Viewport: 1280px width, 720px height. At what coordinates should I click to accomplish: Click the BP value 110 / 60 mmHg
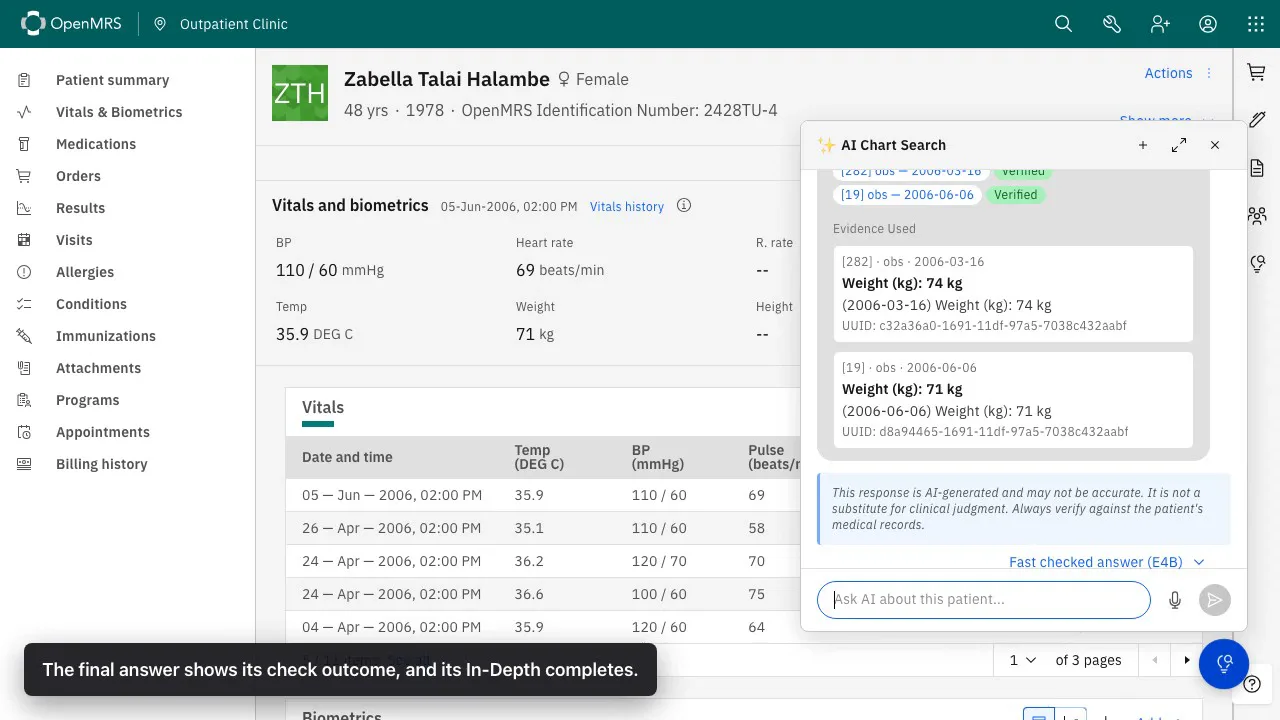330,270
